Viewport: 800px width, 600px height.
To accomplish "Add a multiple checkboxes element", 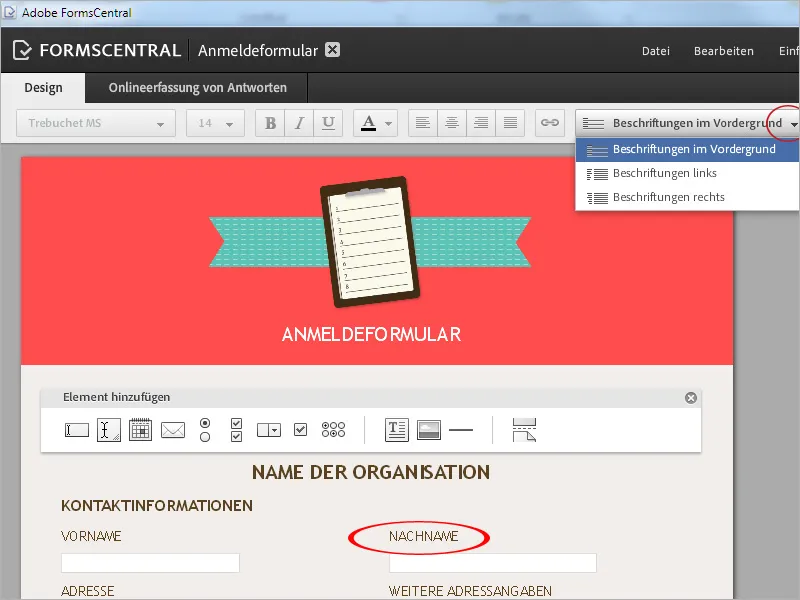I will (236, 430).
